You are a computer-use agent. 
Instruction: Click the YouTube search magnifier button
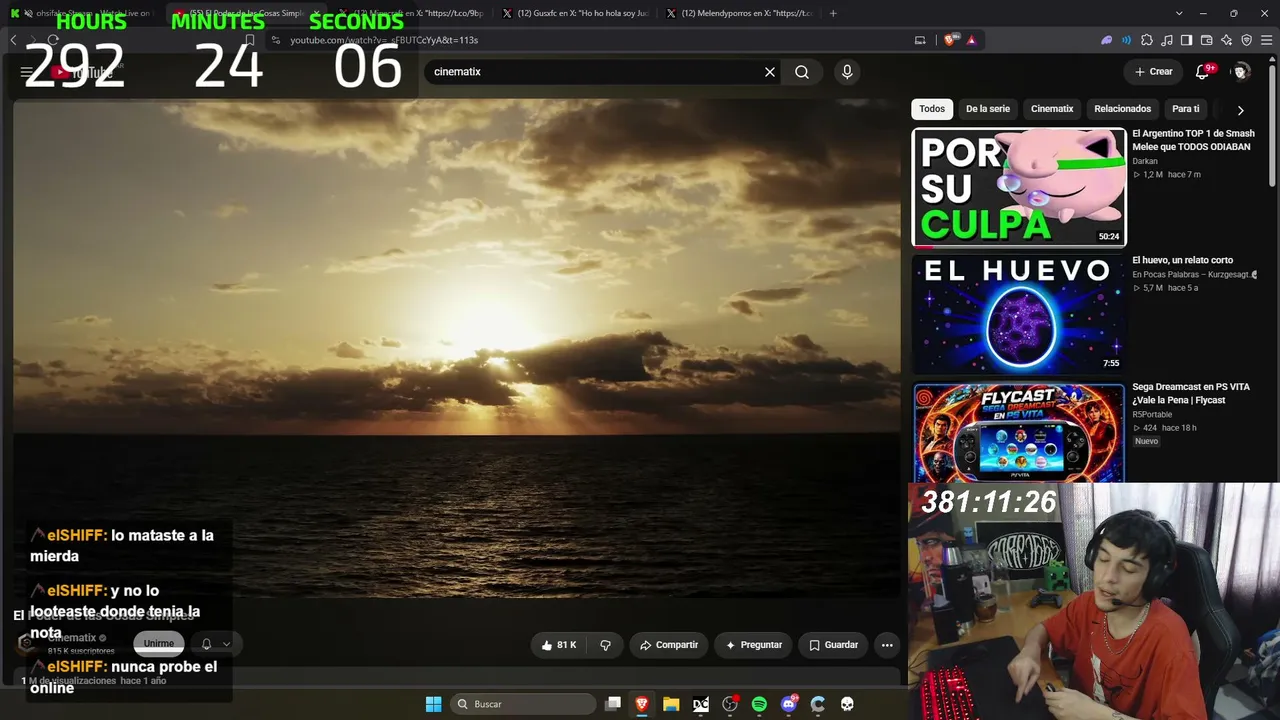[x=802, y=72]
